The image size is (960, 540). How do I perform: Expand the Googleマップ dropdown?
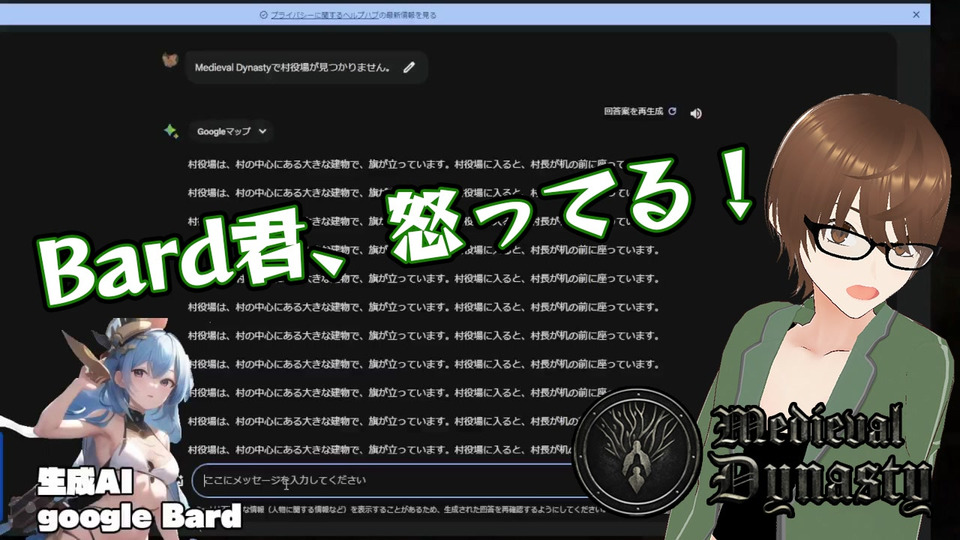(231, 131)
